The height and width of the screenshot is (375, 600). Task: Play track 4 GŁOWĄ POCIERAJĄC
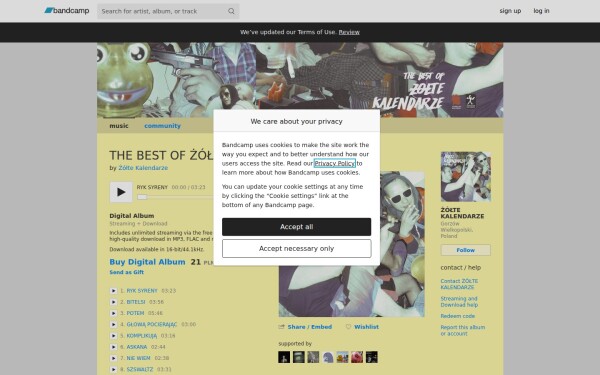point(113,324)
